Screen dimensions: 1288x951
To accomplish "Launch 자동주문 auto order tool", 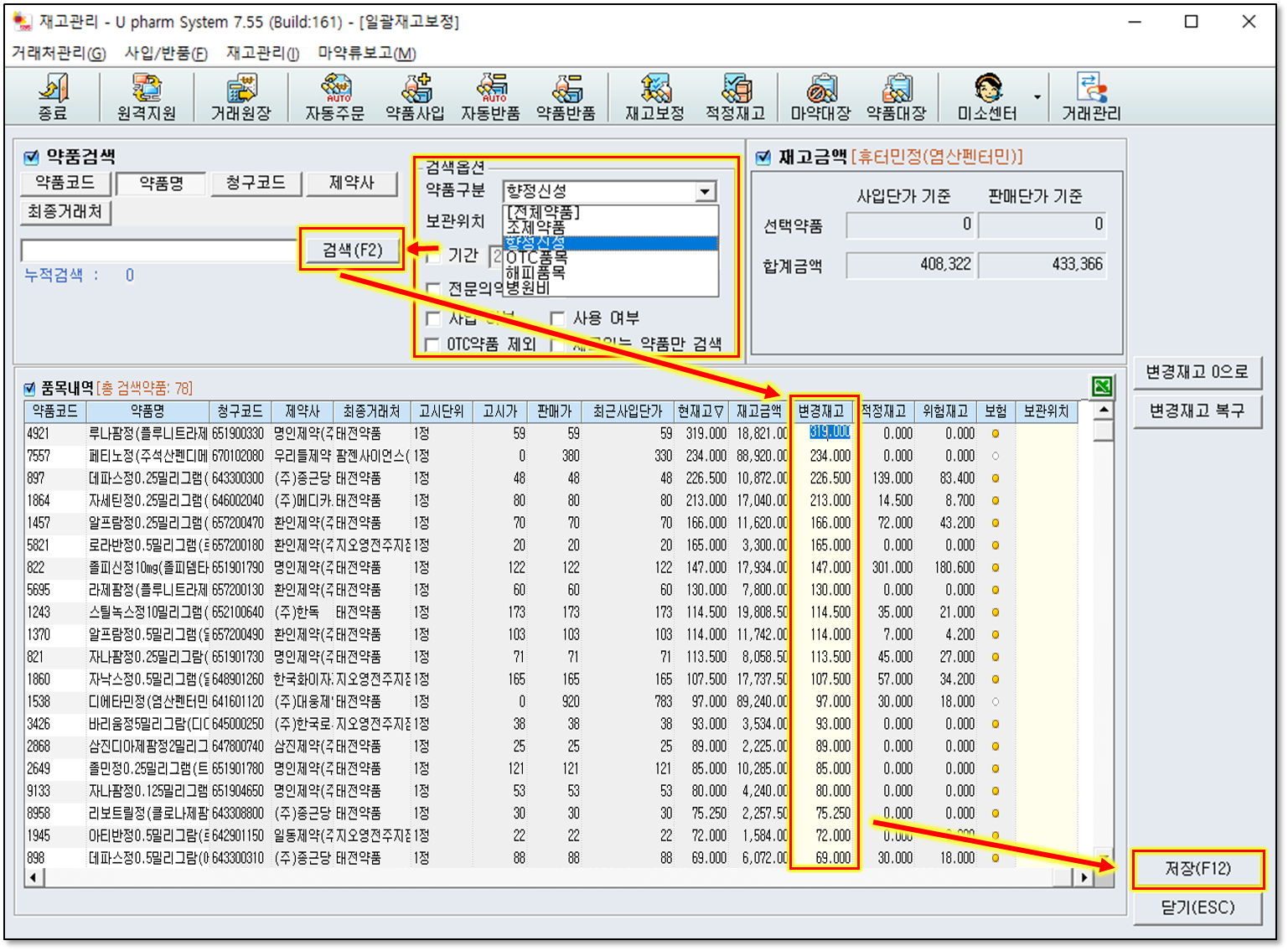I will [x=335, y=96].
